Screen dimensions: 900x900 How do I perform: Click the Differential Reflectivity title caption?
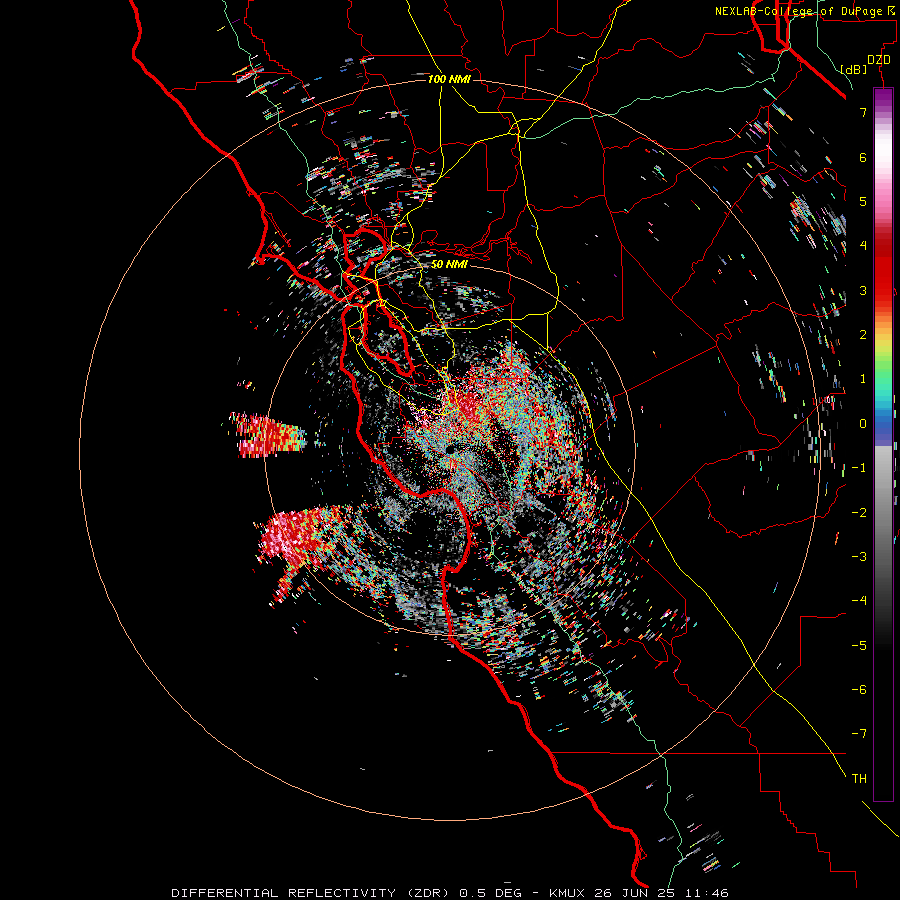tap(449, 893)
